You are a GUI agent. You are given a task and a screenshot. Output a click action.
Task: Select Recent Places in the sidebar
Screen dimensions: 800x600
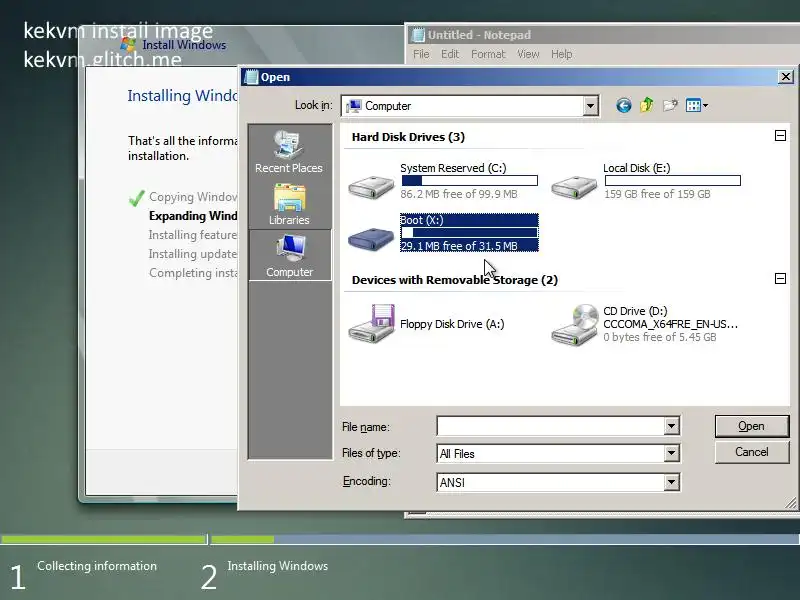[x=289, y=152]
